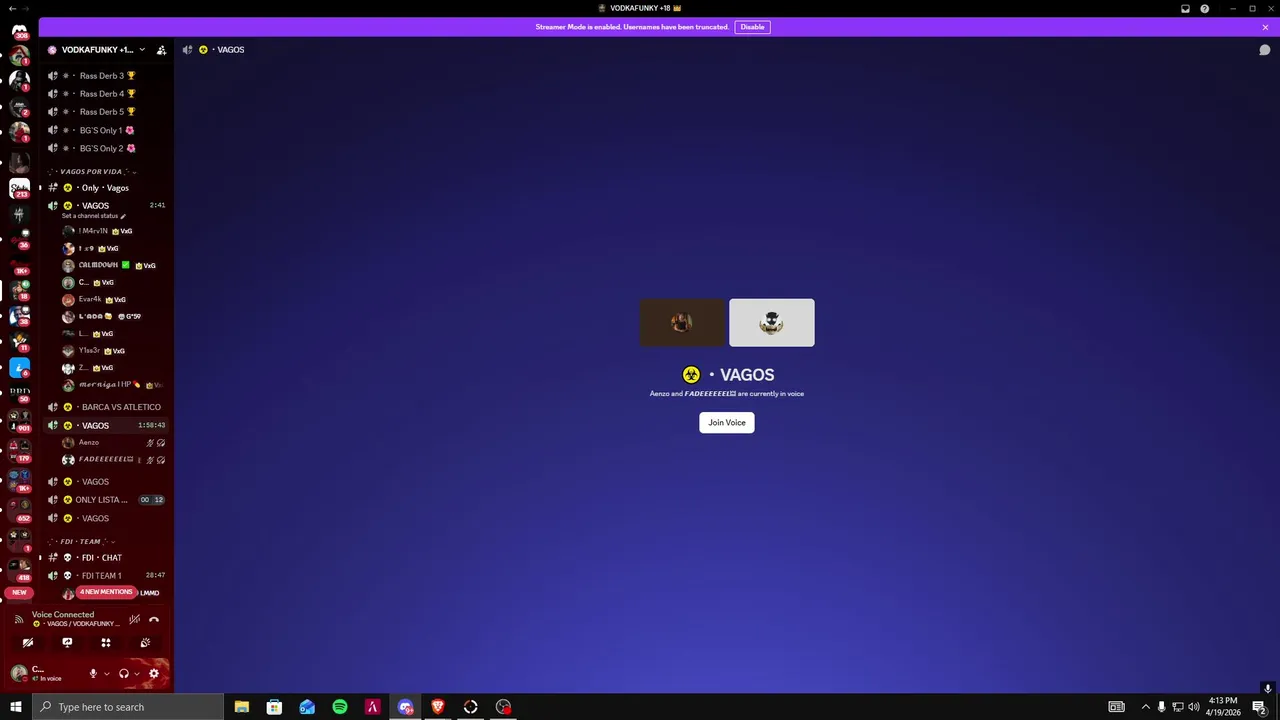Disconnect from voice with the hang-up icon

coord(154,619)
